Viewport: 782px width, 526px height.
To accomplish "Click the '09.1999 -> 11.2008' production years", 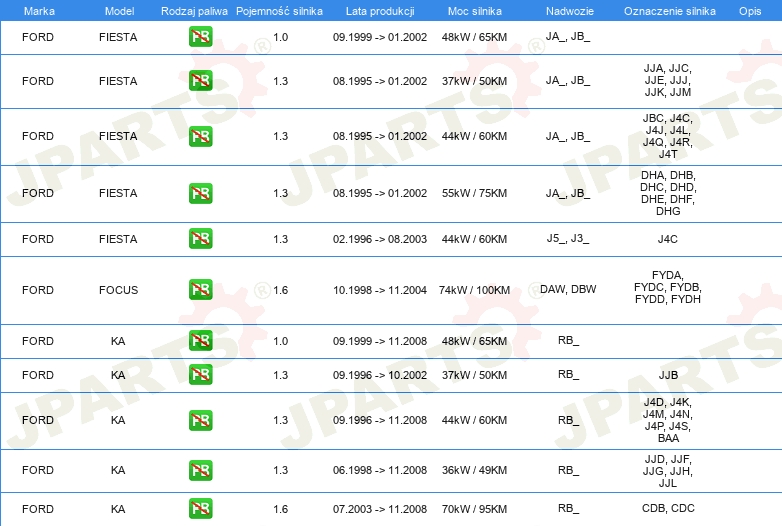I will (380, 341).
